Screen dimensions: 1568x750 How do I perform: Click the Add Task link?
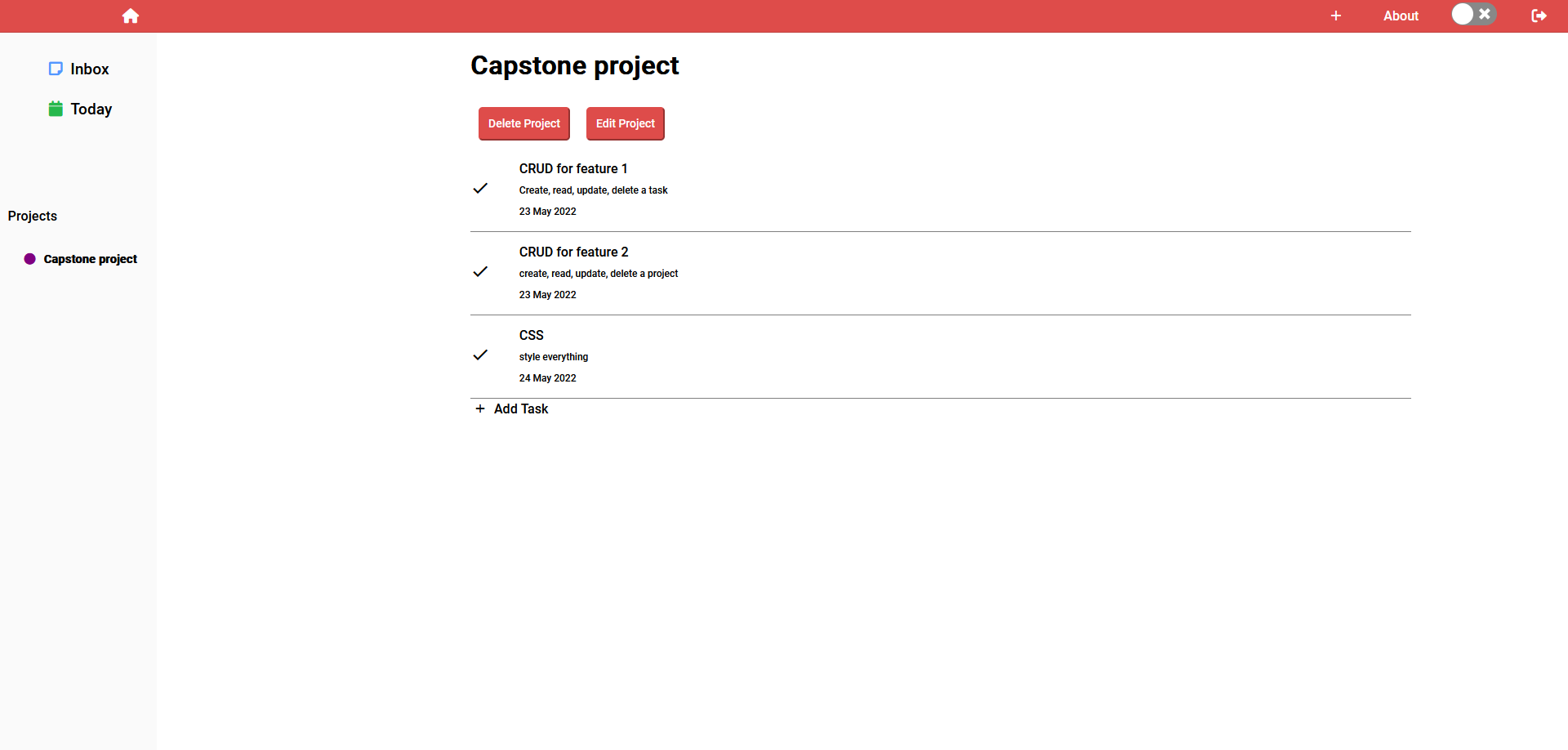(x=521, y=408)
